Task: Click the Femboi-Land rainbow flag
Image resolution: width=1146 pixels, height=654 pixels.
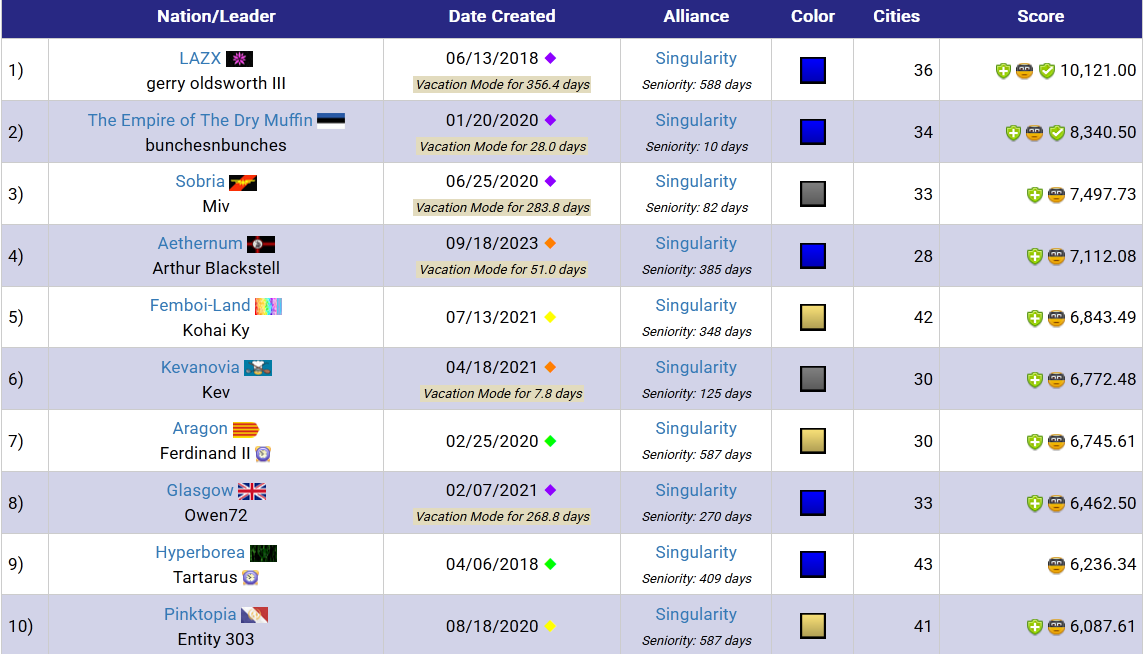Action: (x=268, y=306)
